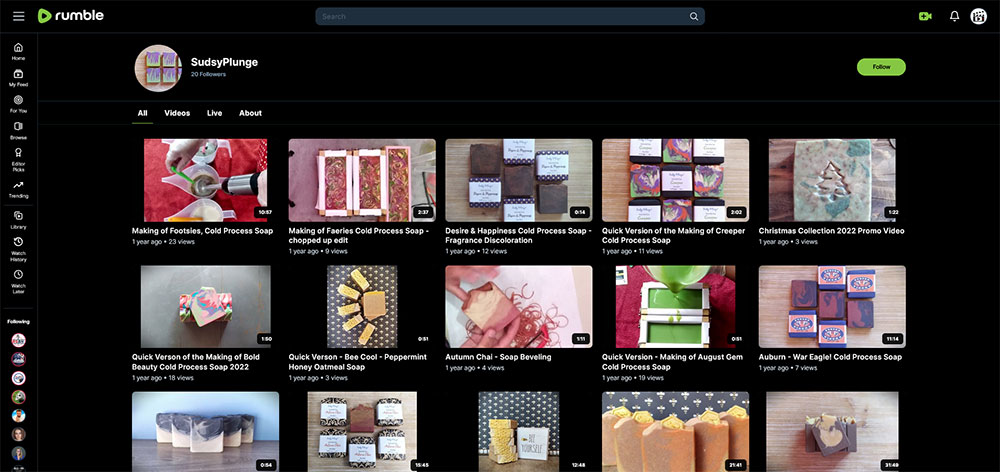This screenshot has width=1000, height=472.
Task: Open Autumn Chai Soap Beveling thumbnail
Action: [518, 307]
